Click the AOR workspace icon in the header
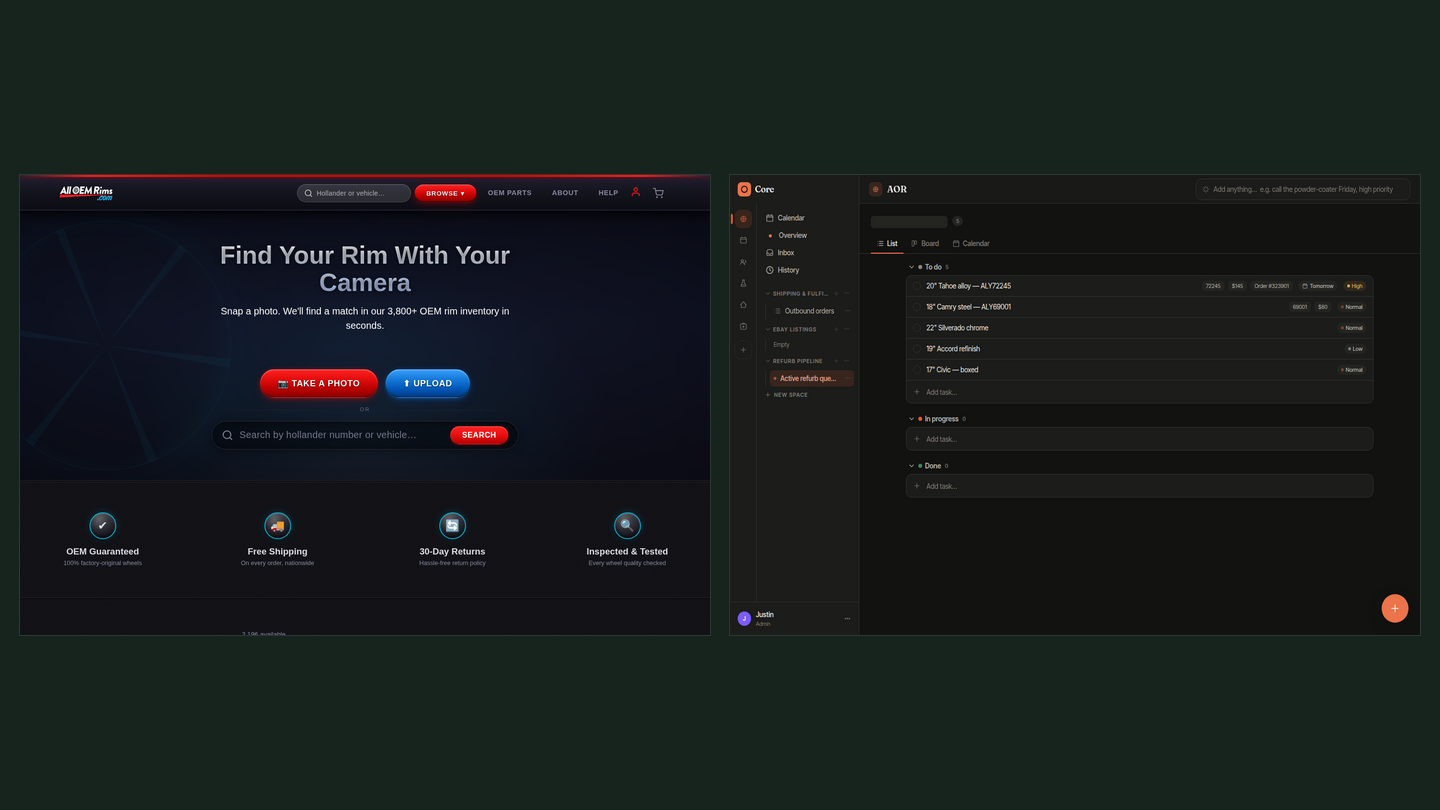This screenshot has height=810, width=1440. pyautogui.click(x=876, y=189)
